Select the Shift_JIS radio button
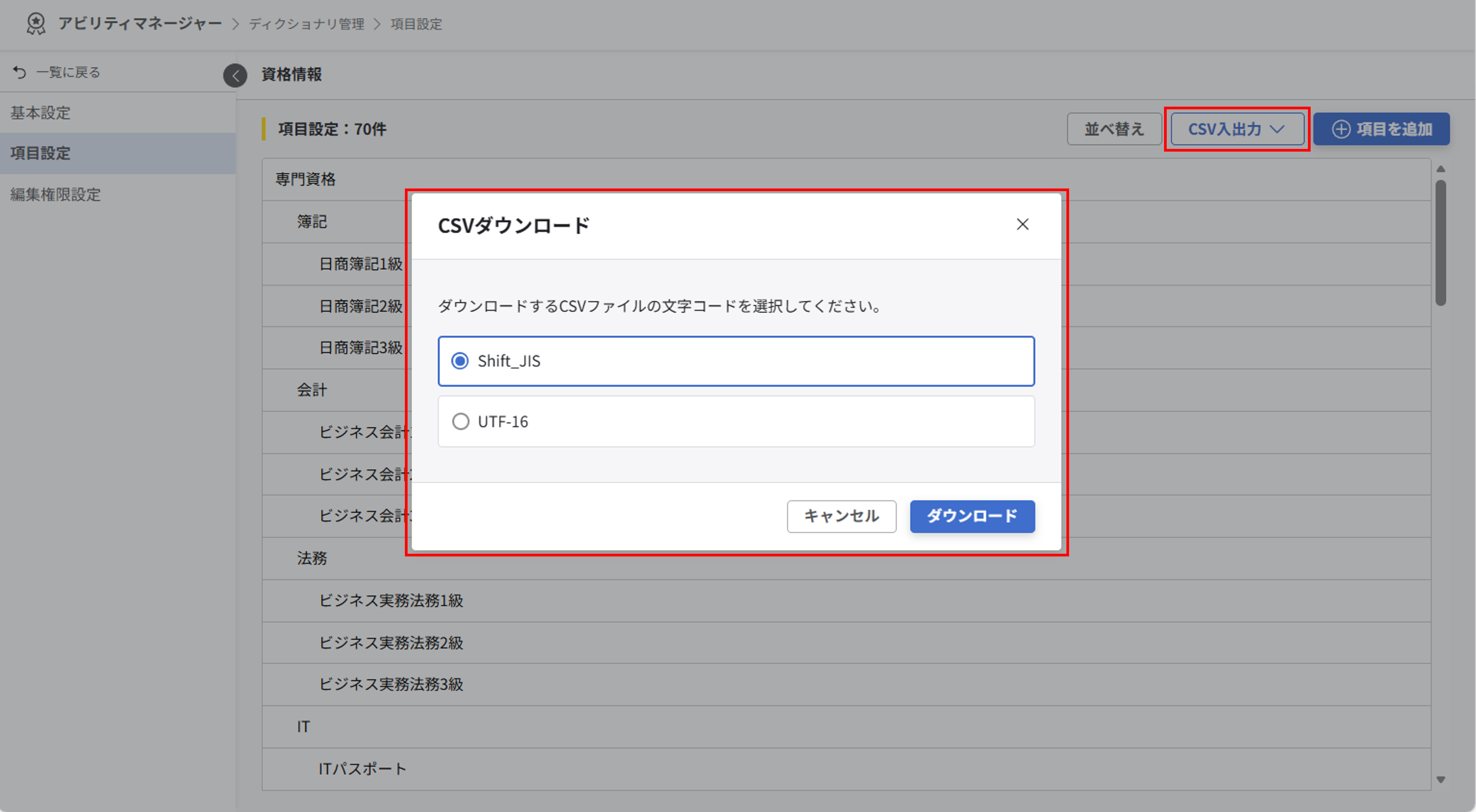This screenshot has height=812, width=1476. pyautogui.click(x=460, y=361)
